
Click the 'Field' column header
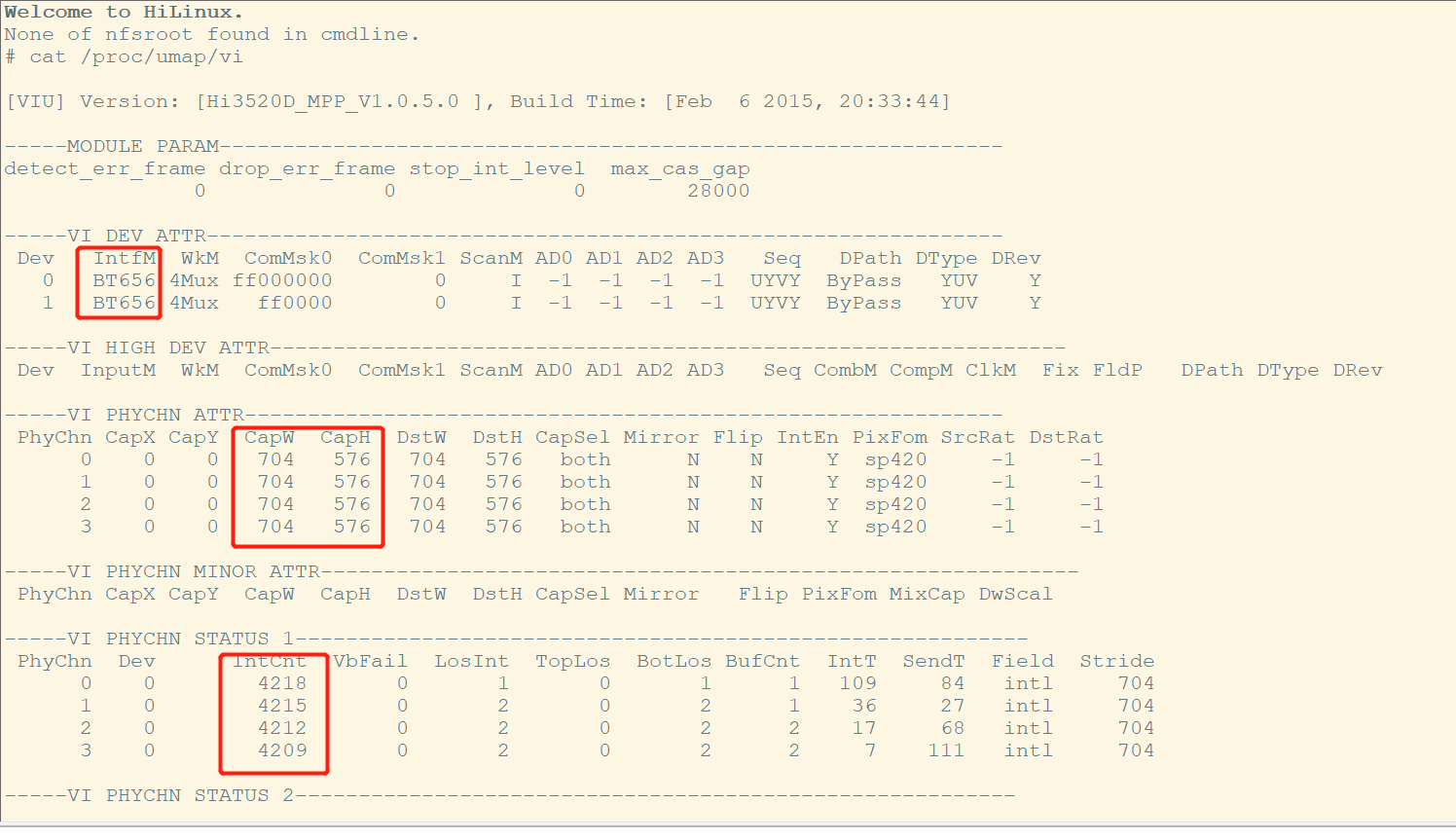(1023, 661)
